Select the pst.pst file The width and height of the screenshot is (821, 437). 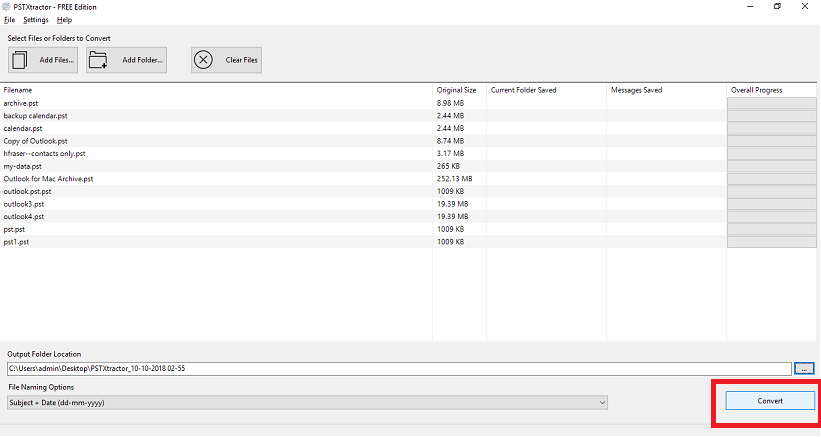(x=14, y=229)
